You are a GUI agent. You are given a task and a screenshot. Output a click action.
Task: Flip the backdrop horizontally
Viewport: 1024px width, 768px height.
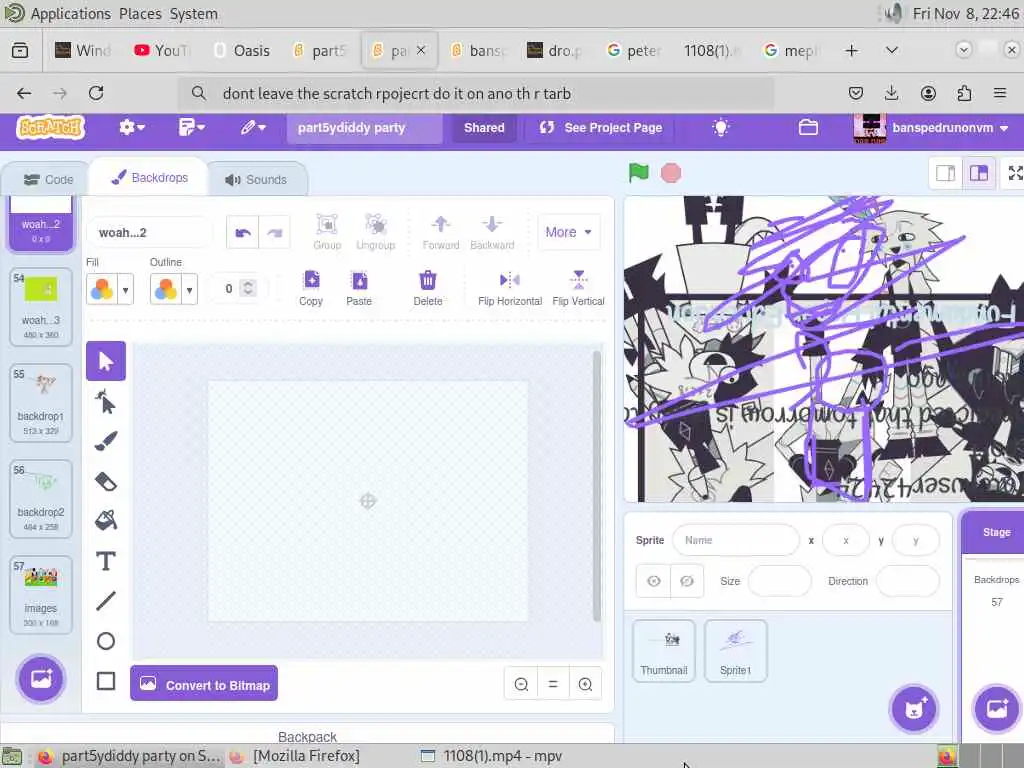pos(510,288)
